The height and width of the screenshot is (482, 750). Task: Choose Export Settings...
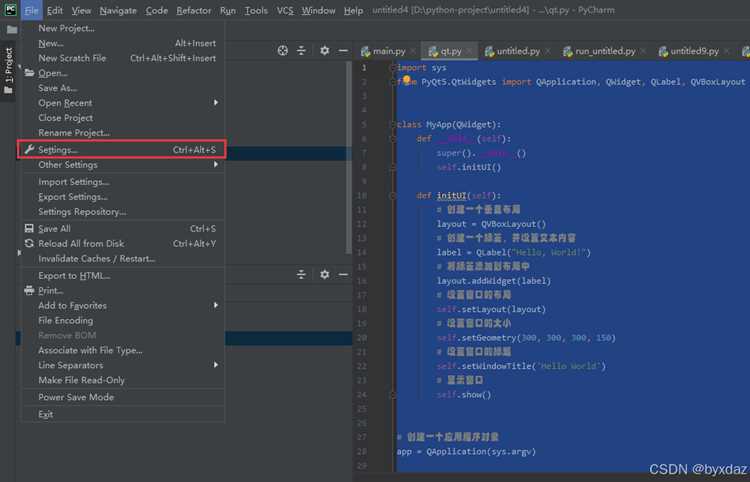(x=123, y=197)
